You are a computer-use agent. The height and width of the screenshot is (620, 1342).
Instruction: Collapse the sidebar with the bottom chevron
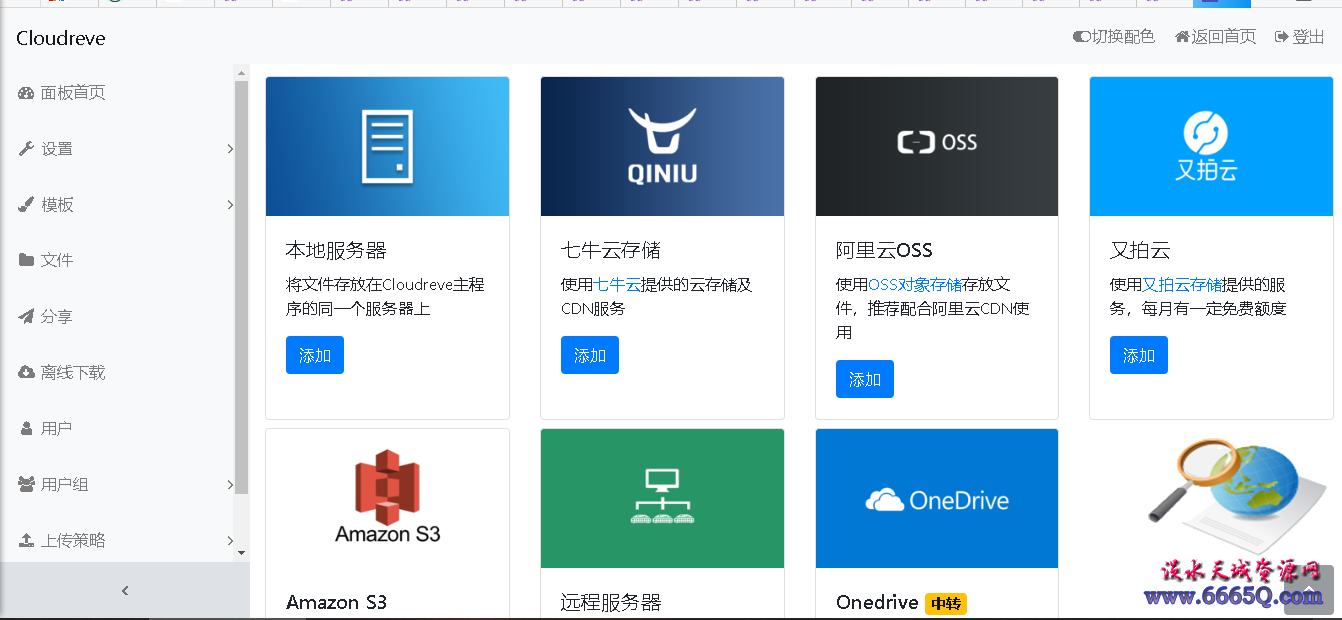pyautogui.click(x=125, y=591)
